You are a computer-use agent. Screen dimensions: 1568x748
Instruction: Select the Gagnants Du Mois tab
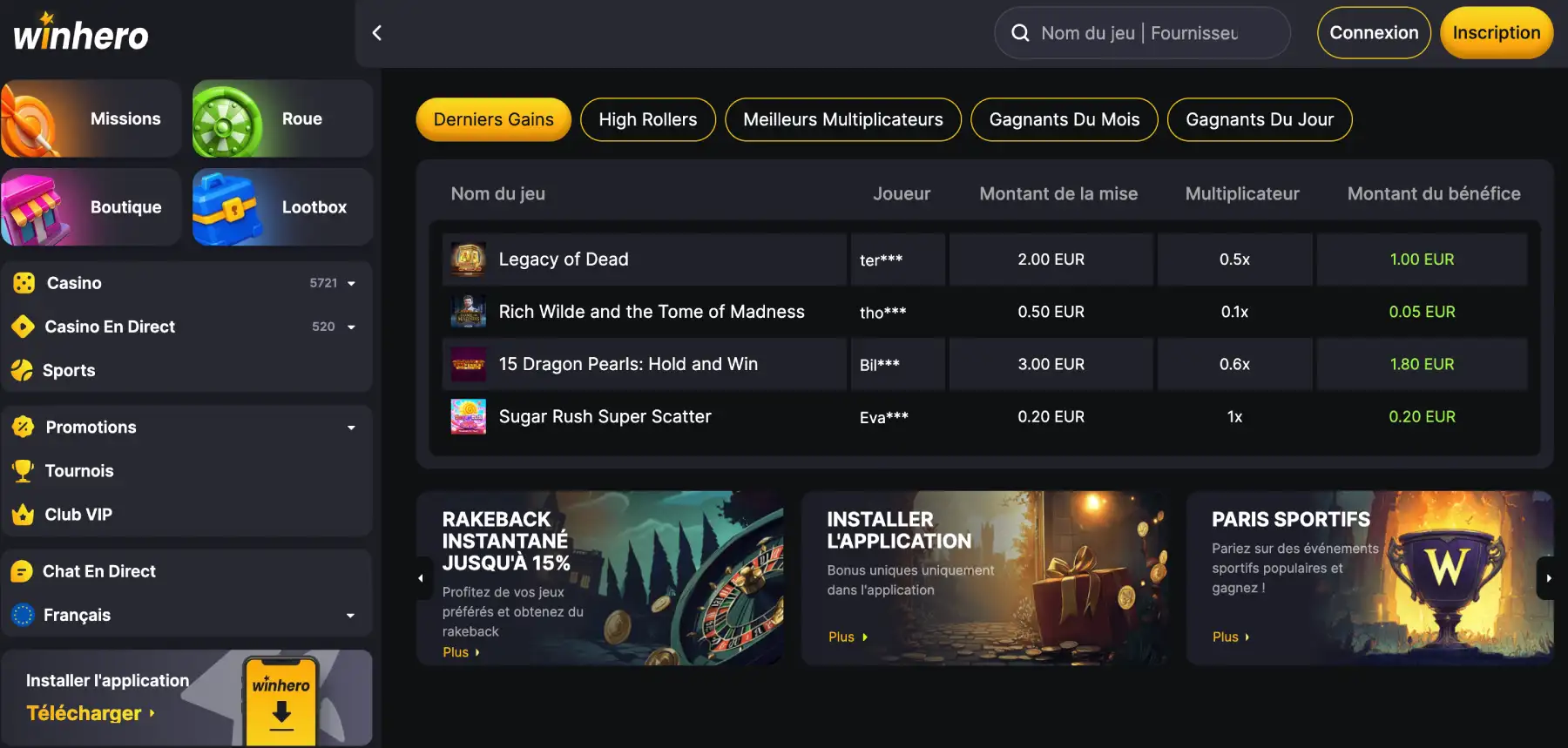click(1064, 119)
